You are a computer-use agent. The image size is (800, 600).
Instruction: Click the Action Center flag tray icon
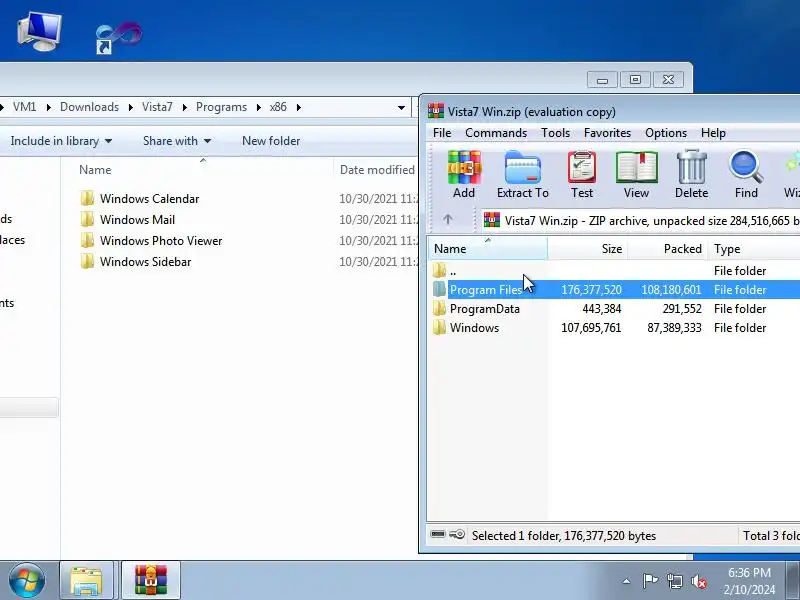pyautogui.click(x=650, y=581)
